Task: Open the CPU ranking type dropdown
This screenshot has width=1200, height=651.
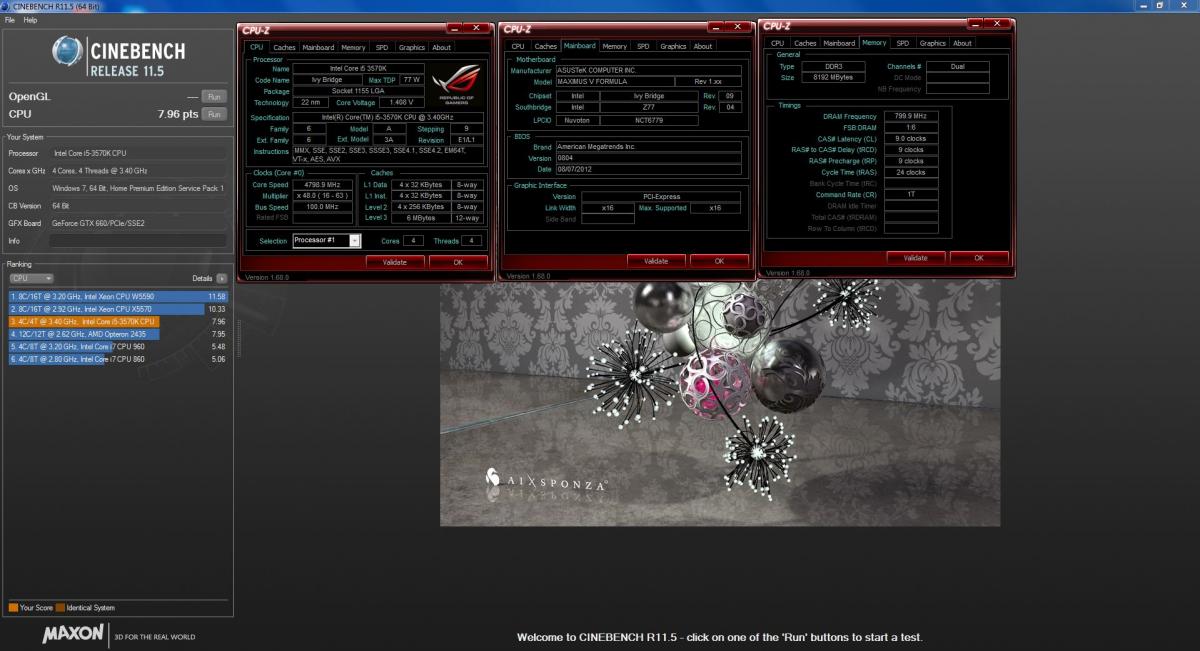Action: pos(32,278)
